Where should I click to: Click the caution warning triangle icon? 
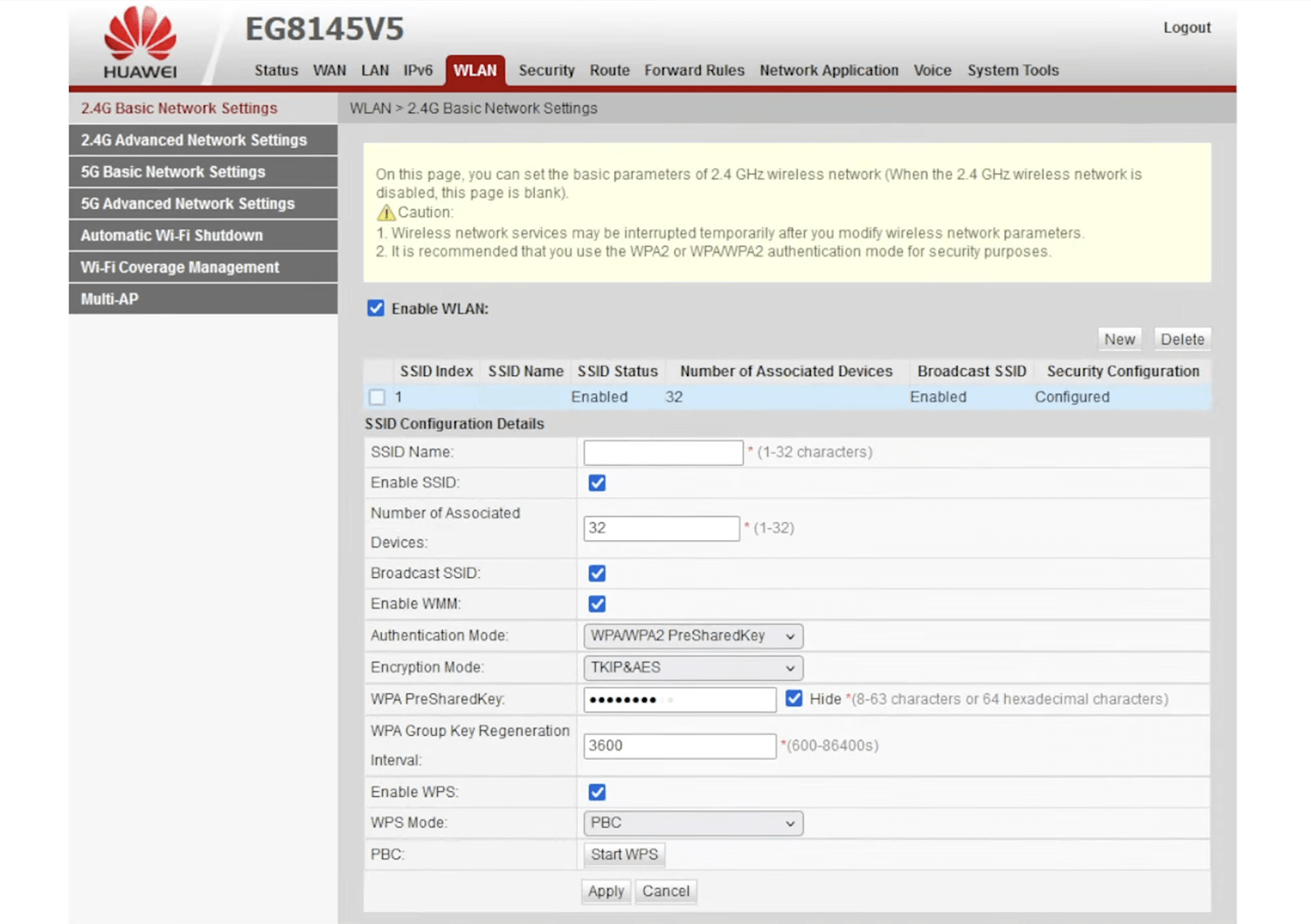point(385,212)
